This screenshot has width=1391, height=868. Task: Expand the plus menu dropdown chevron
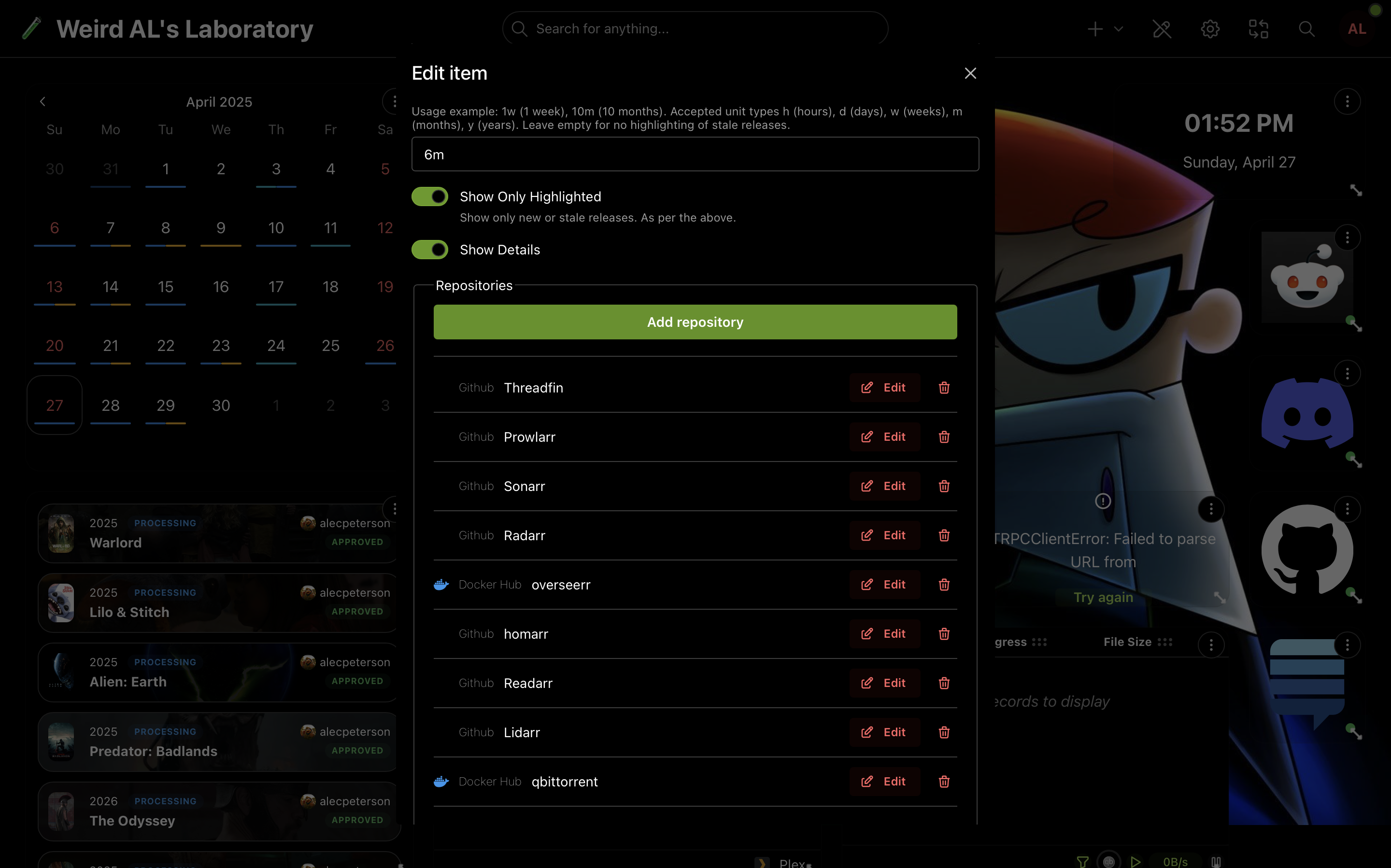click(1118, 28)
